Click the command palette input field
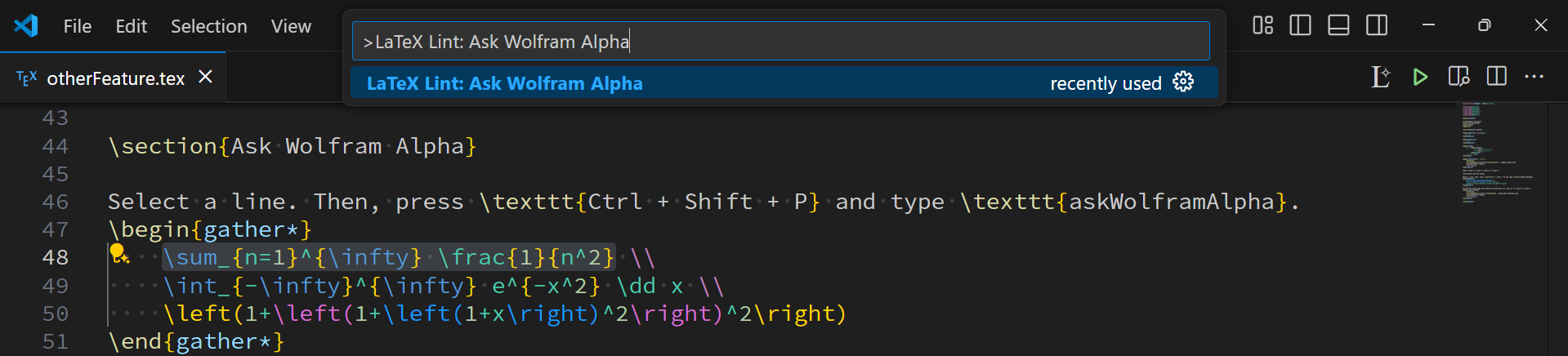 tap(780, 41)
